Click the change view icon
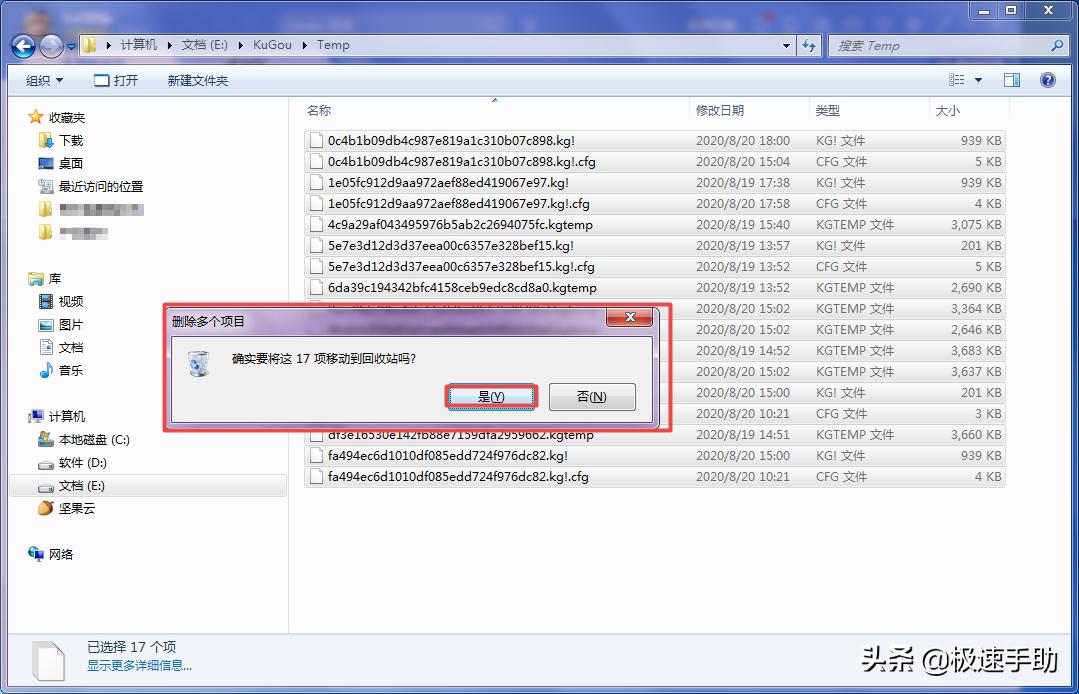Image resolution: width=1079 pixels, height=694 pixels. 957,80
